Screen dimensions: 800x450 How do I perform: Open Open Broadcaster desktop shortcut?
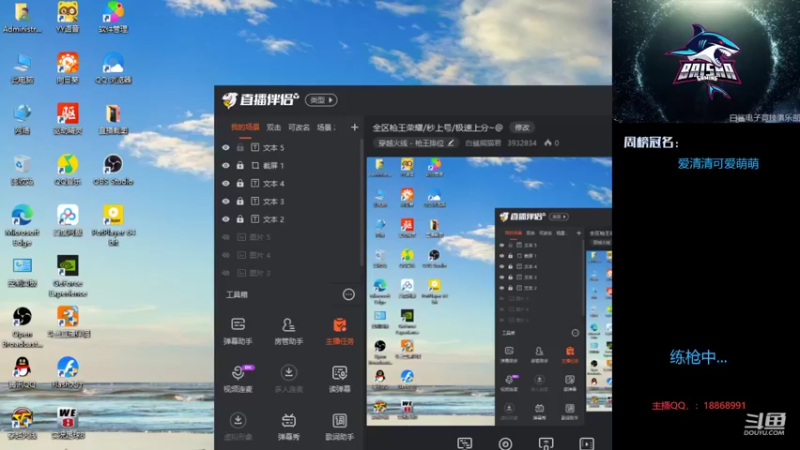[22, 327]
